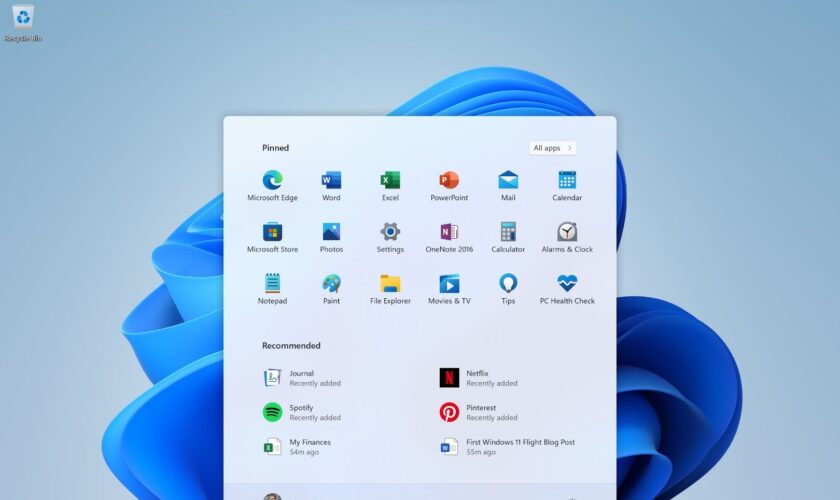Viewport: 840px width, 500px height.
Task: Open First Windows 11 Flight Blog Post document
Action: tap(507, 446)
